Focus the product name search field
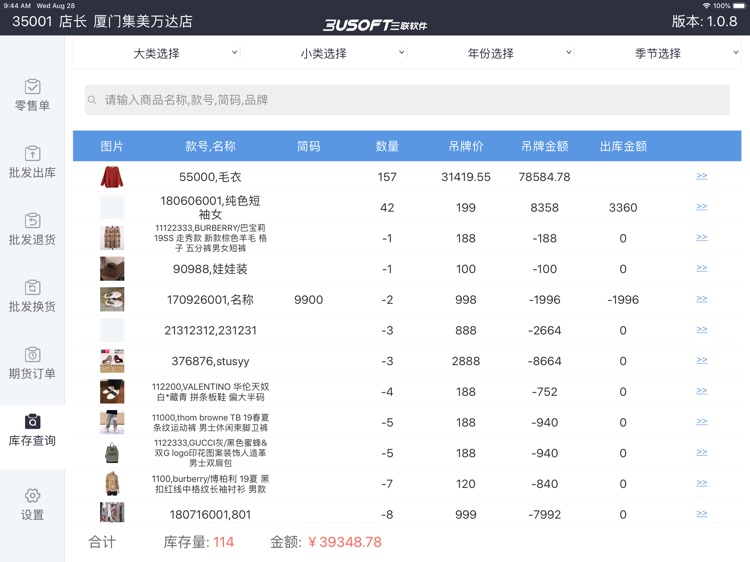Screen dimensions: 750x562 [x=407, y=100]
